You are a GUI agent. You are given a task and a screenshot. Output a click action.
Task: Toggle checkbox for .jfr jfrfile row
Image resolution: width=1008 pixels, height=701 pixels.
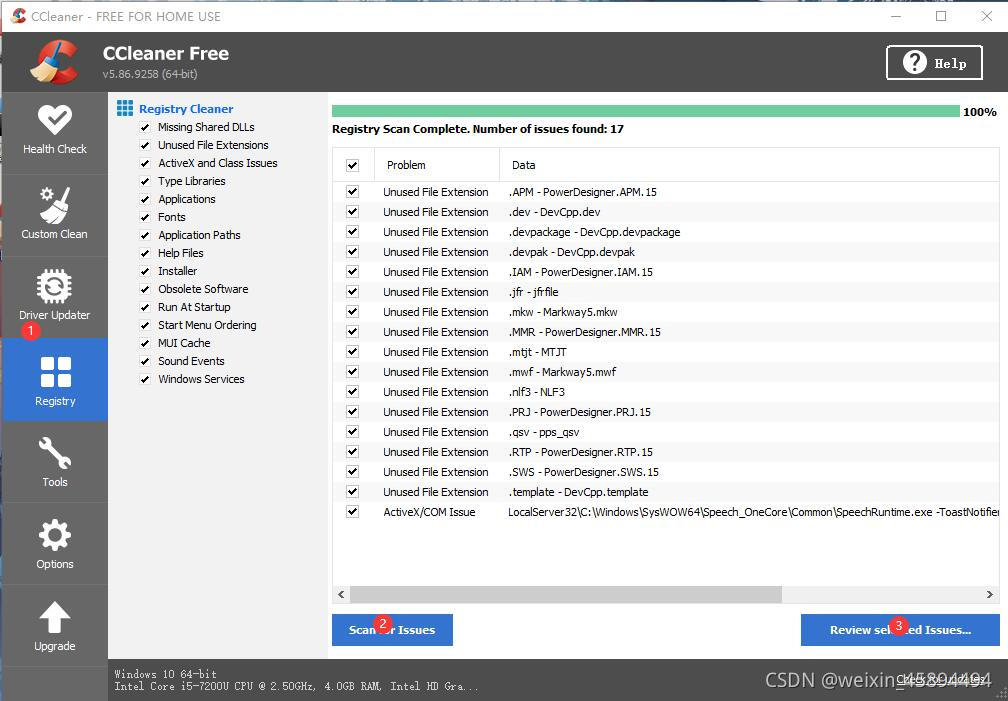pyautogui.click(x=352, y=291)
